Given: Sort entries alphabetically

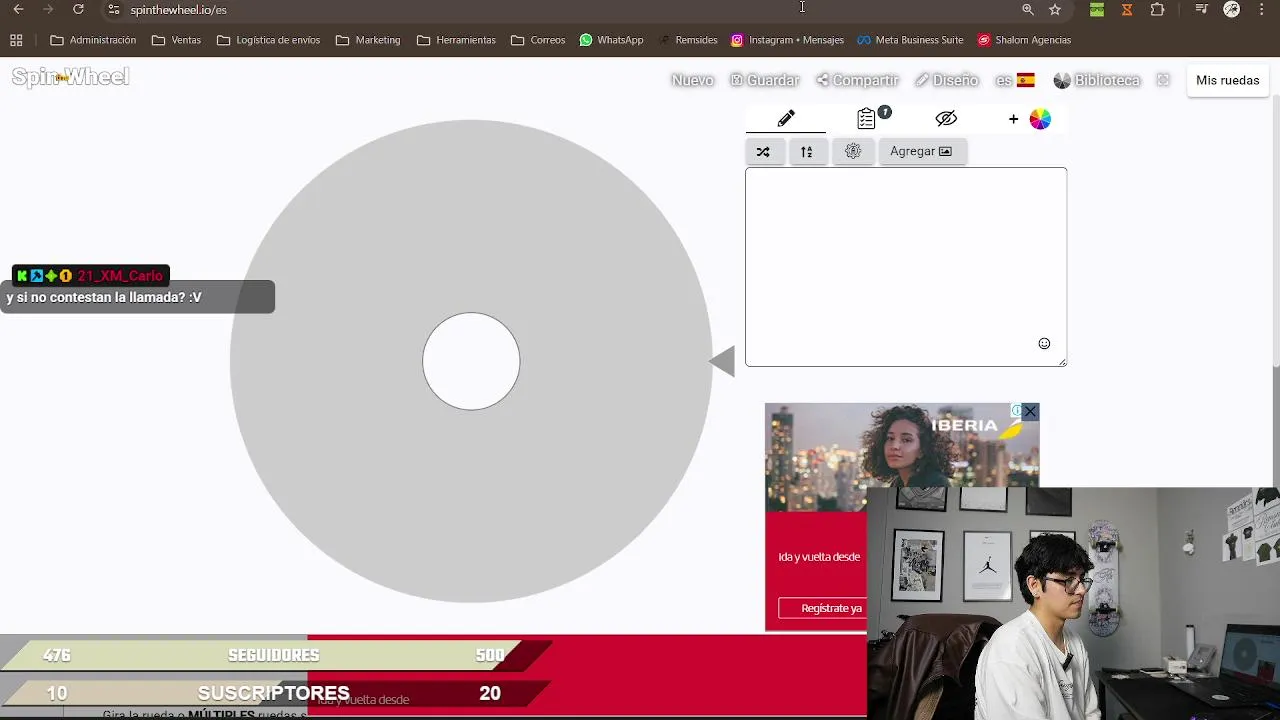Looking at the screenshot, I should [x=807, y=152].
